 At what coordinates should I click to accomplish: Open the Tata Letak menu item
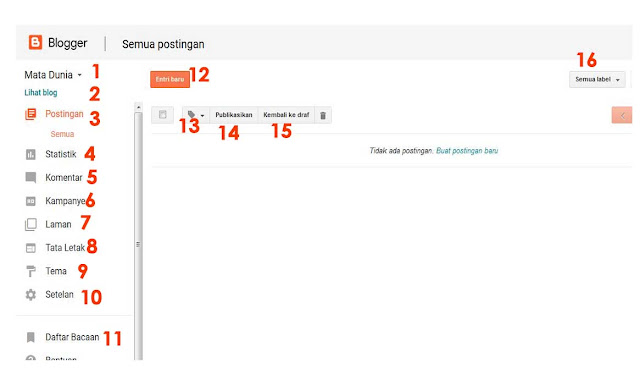click(x=65, y=248)
